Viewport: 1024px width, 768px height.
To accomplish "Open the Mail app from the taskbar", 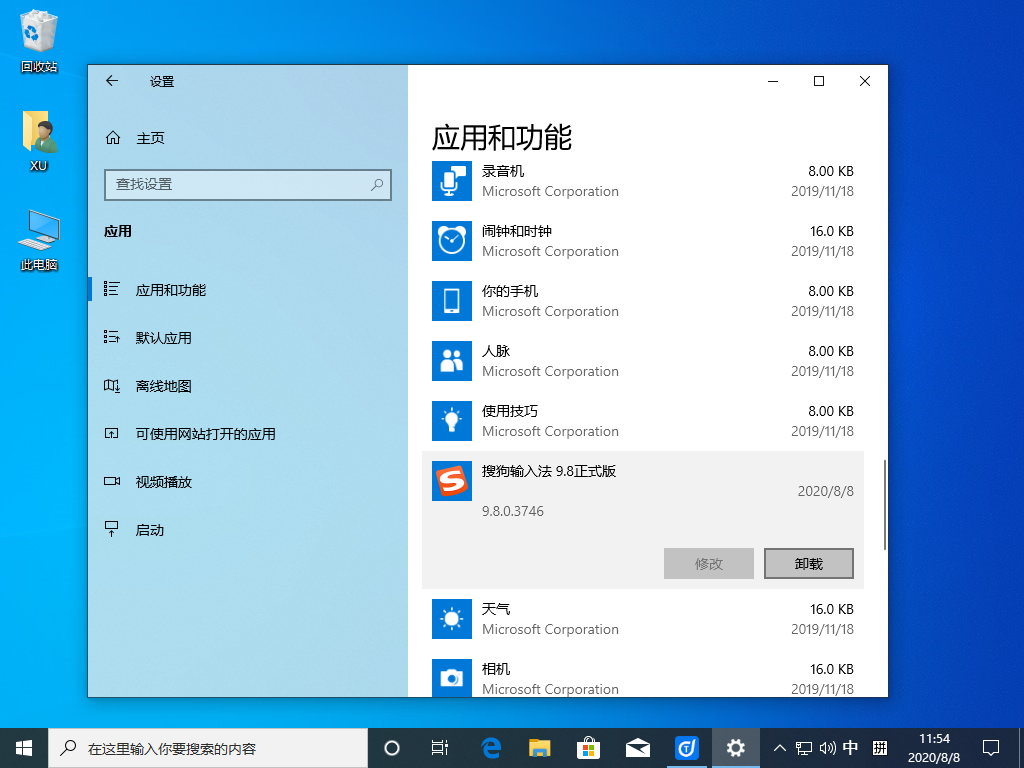I will pos(637,747).
